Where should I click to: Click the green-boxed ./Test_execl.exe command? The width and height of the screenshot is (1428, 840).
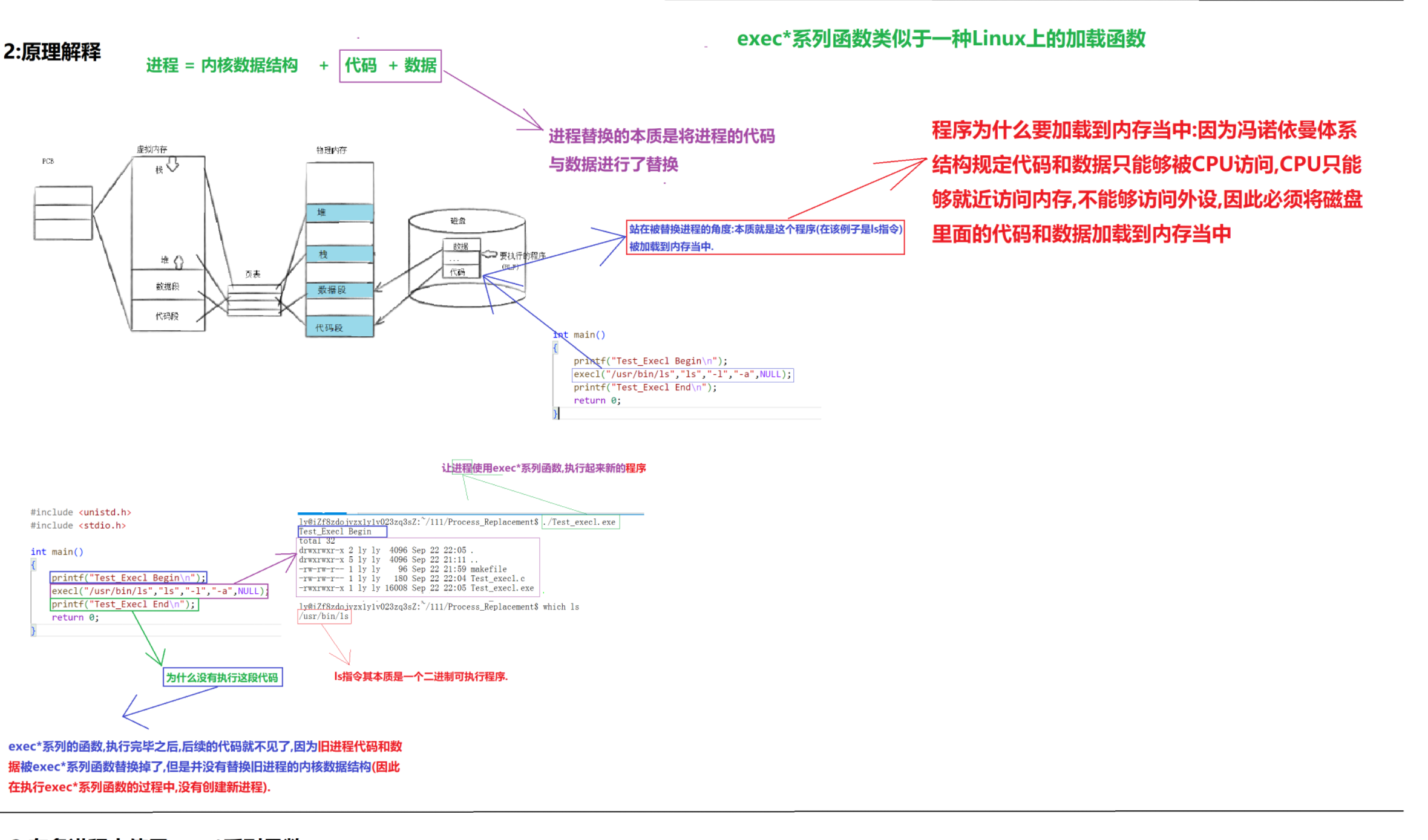click(581, 522)
